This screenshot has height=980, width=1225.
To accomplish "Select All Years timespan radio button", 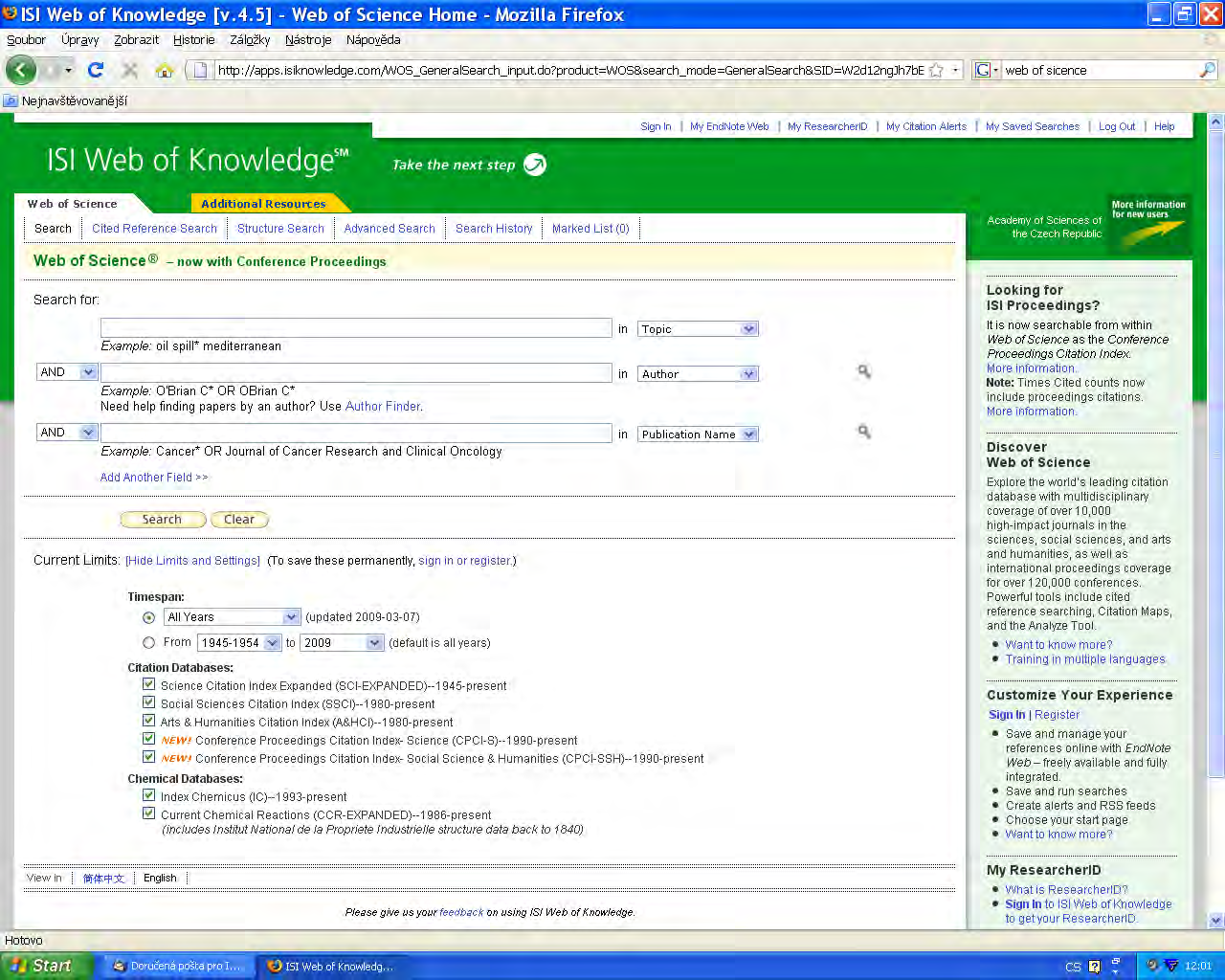I will (x=148, y=617).
